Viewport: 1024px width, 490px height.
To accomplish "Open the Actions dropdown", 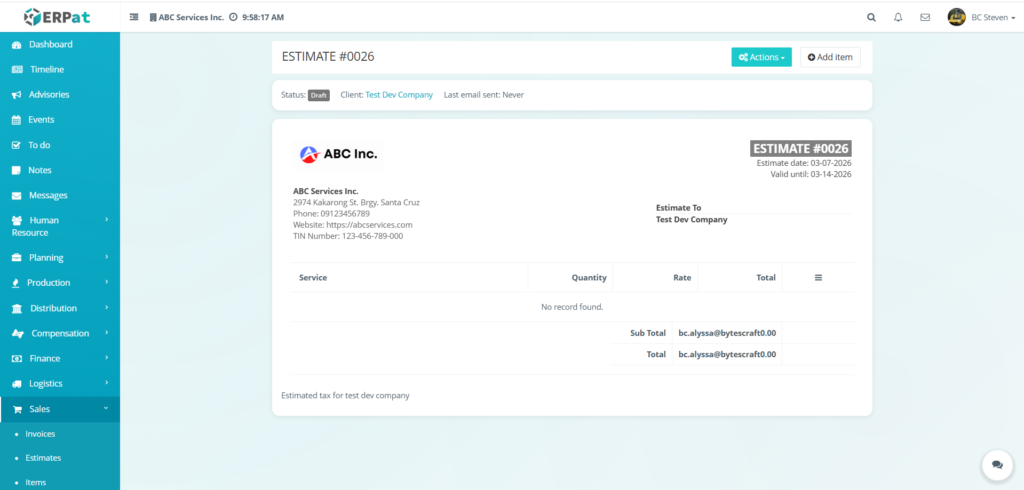I will (761, 57).
